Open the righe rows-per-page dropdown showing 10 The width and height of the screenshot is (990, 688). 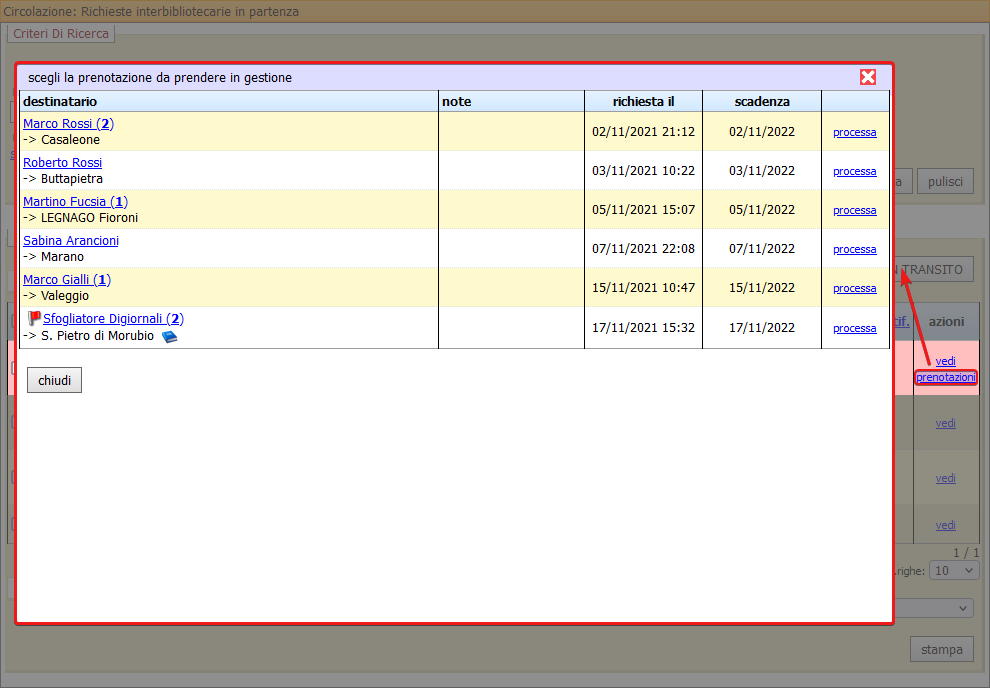pos(953,569)
